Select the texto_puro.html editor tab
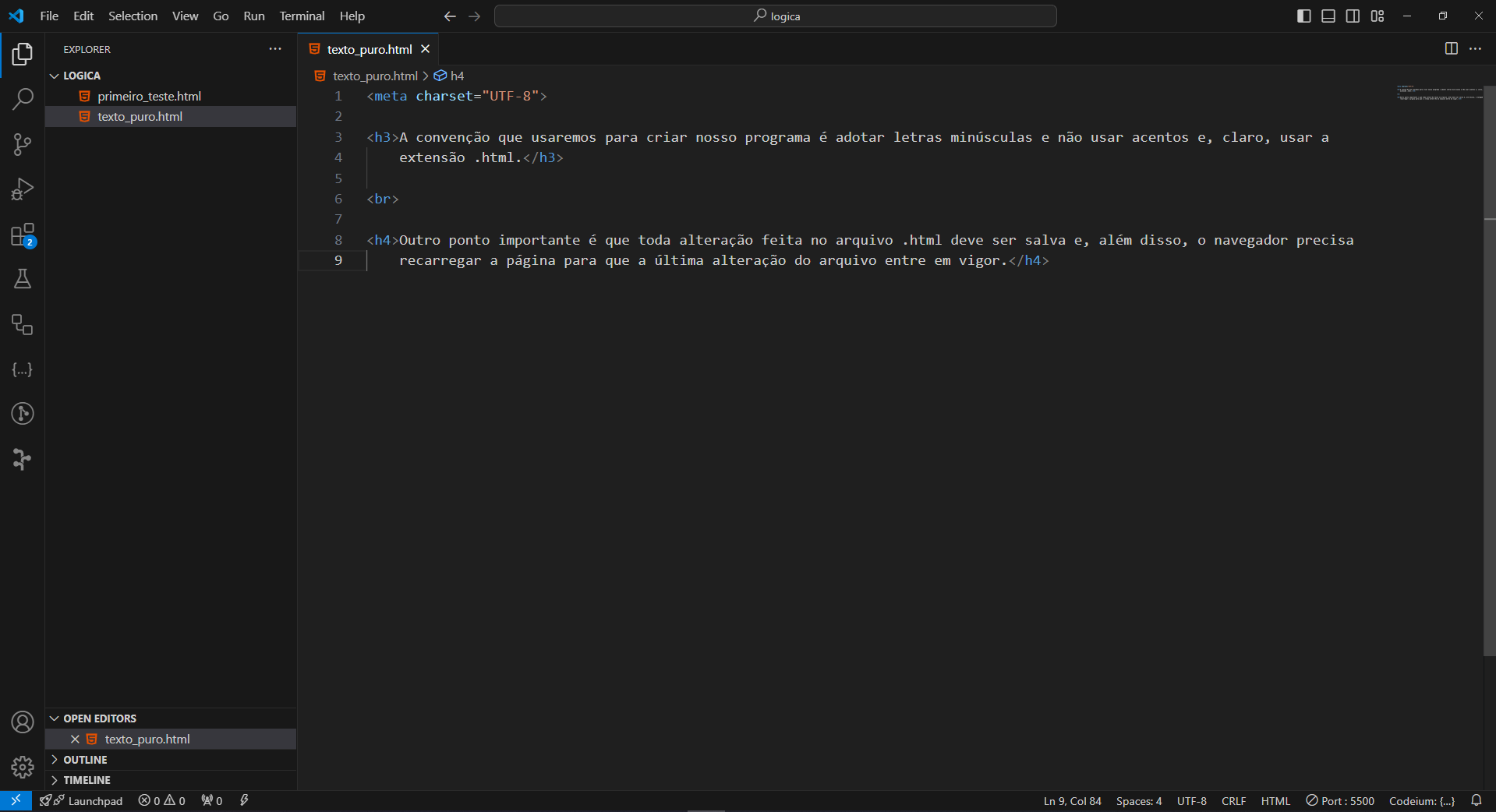1496x812 pixels. click(x=369, y=49)
